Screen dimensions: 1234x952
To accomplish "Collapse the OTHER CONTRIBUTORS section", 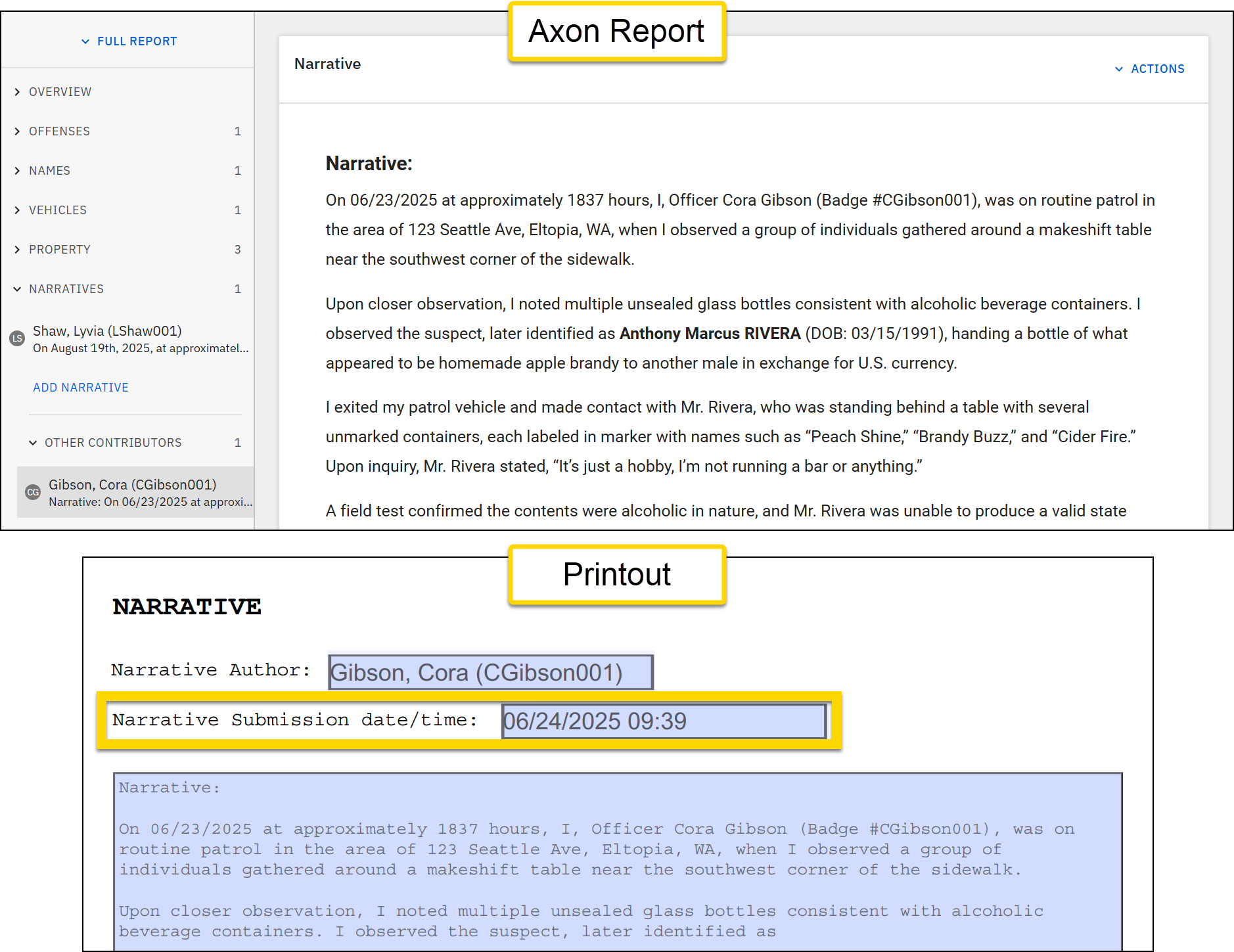I will (113, 442).
